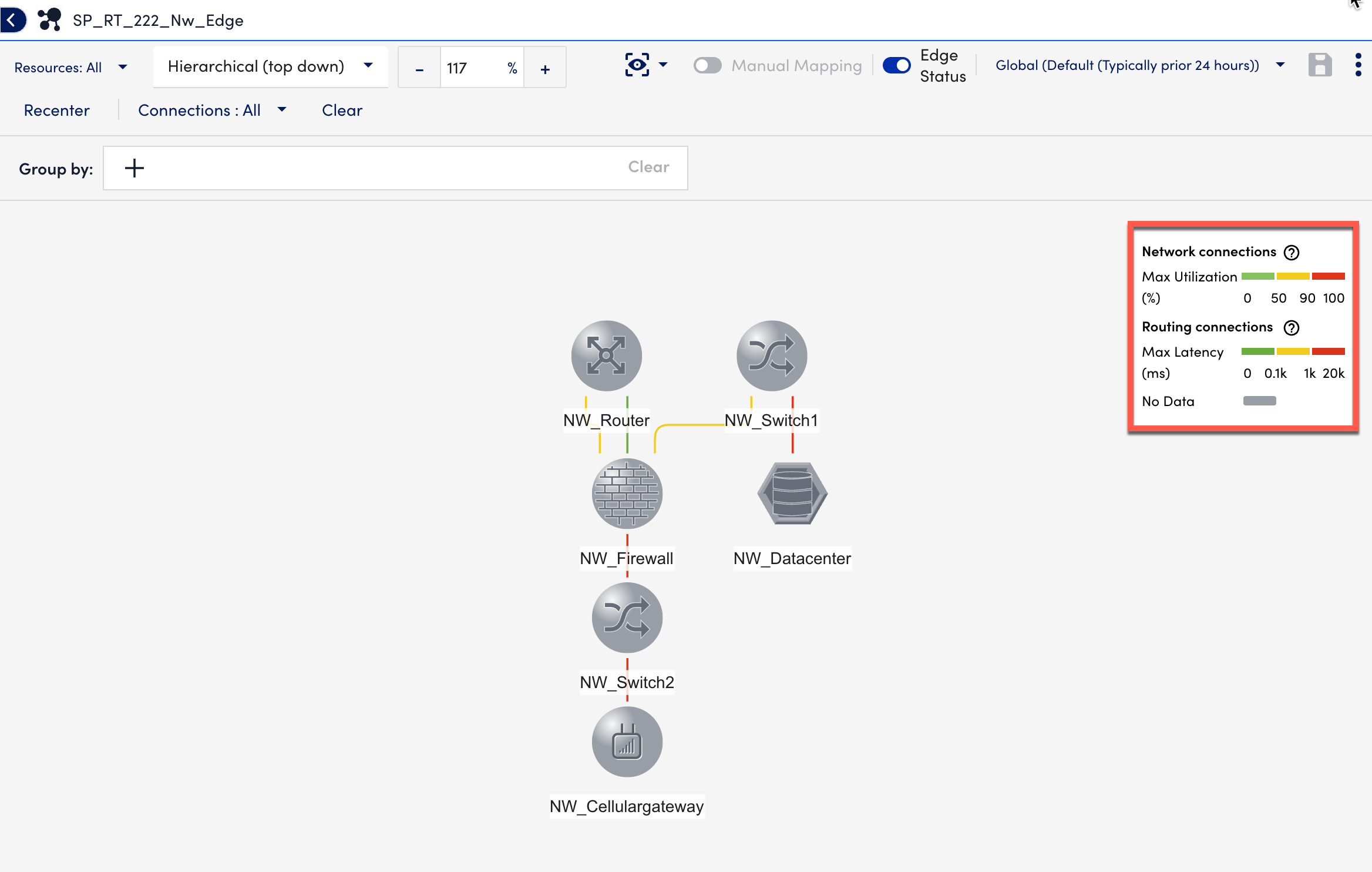Click the SP_RT_222_Nw_Edge title
1372x872 pixels.
tap(158, 21)
